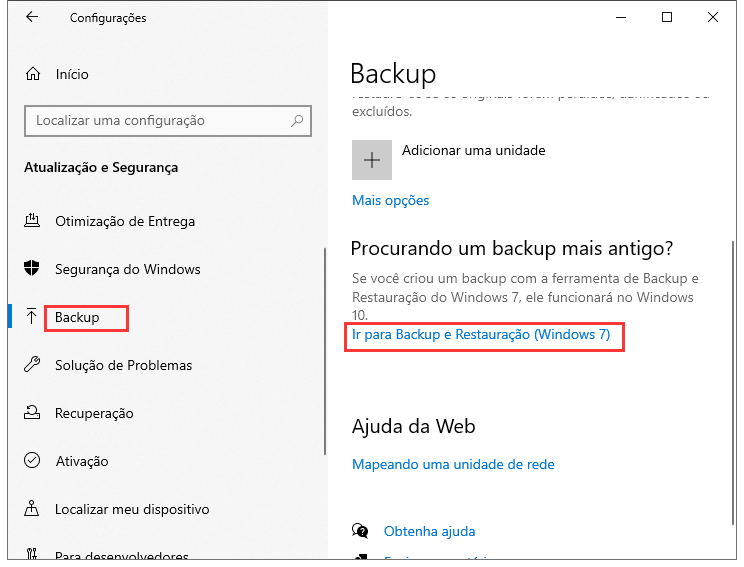Image resolution: width=744 pixels, height=567 pixels.
Task: Click the Obtenha ajuda link
Action: [x=429, y=531]
